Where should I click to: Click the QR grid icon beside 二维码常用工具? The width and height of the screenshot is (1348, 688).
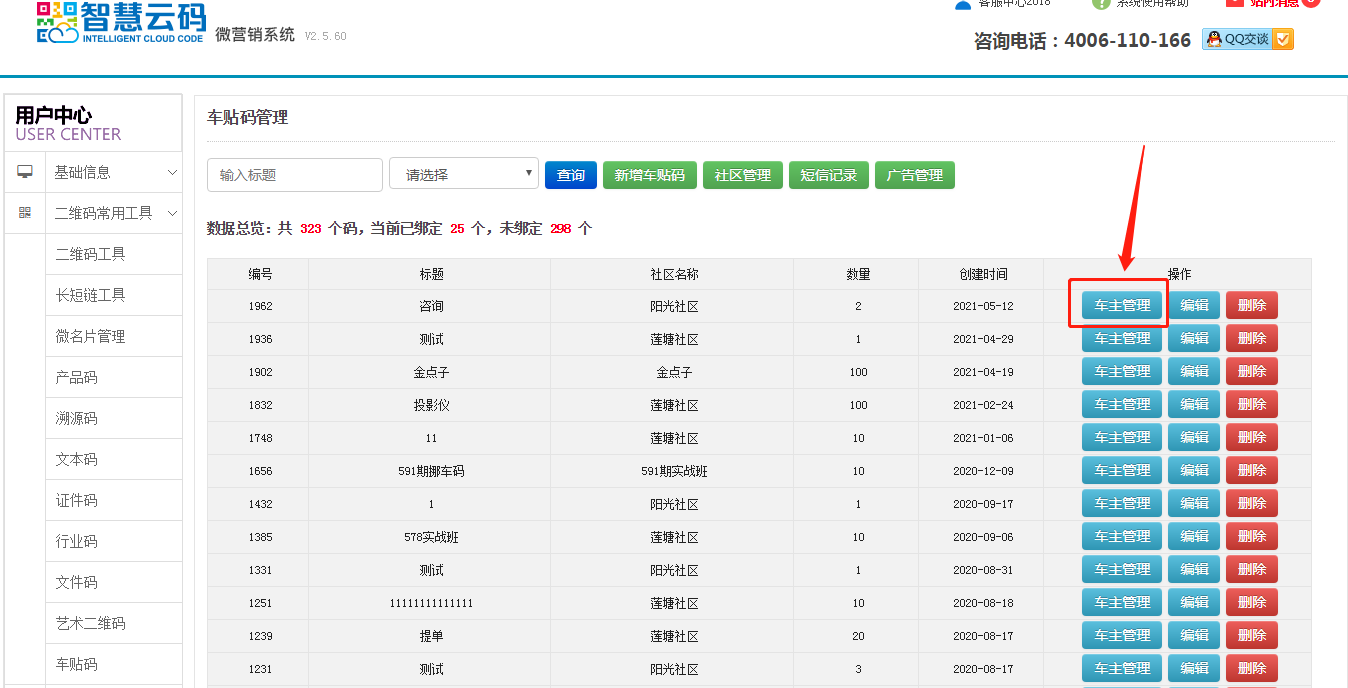click(25, 213)
